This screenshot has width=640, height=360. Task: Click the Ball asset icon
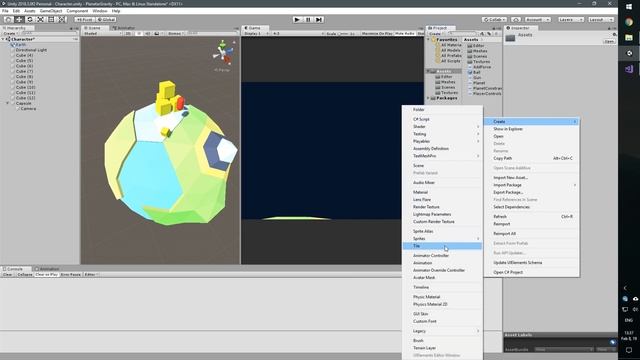pos(470,72)
